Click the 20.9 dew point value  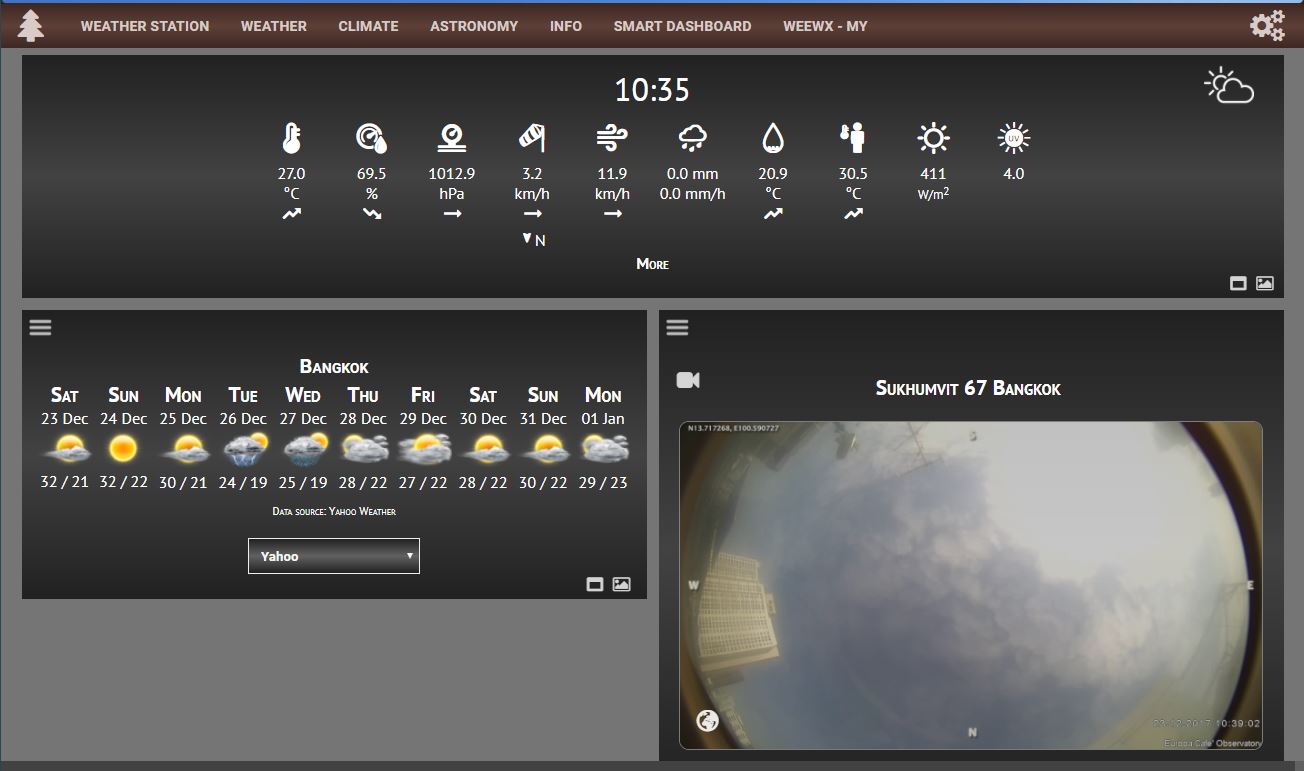pyautogui.click(x=773, y=174)
